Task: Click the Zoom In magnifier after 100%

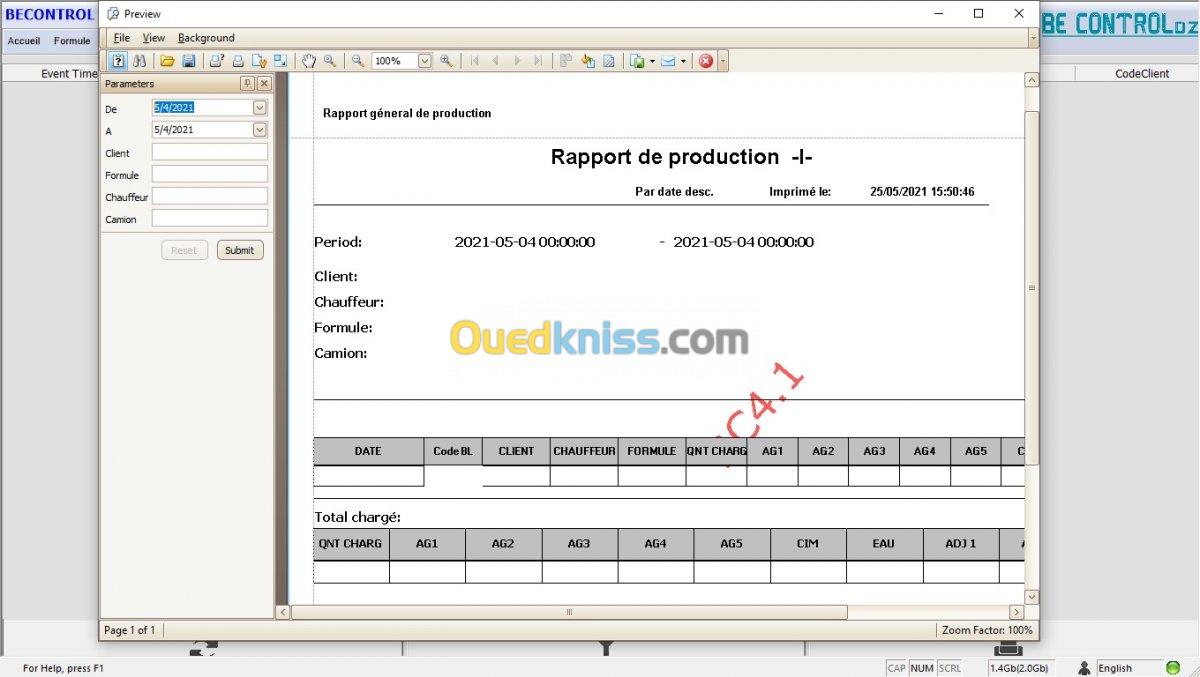Action: point(446,61)
